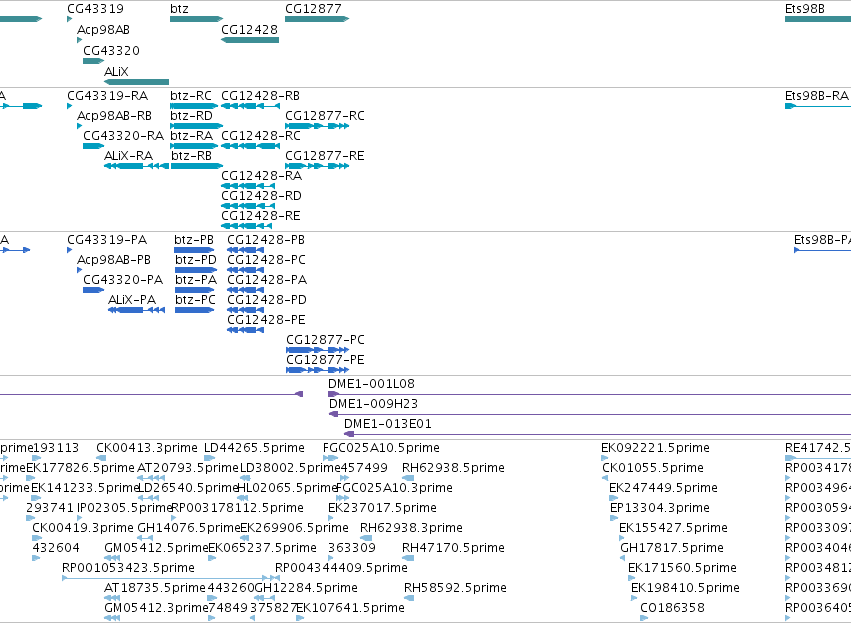Viewport: 851px width, 623px height.
Task: Click the CG12428-PA protein label
Action: pyautogui.click(x=267, y=280)
